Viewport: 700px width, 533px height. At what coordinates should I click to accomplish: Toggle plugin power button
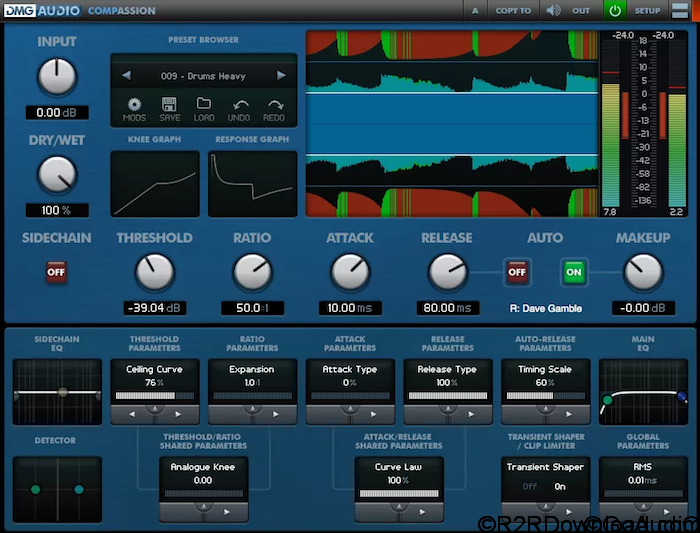click(615, 10)
